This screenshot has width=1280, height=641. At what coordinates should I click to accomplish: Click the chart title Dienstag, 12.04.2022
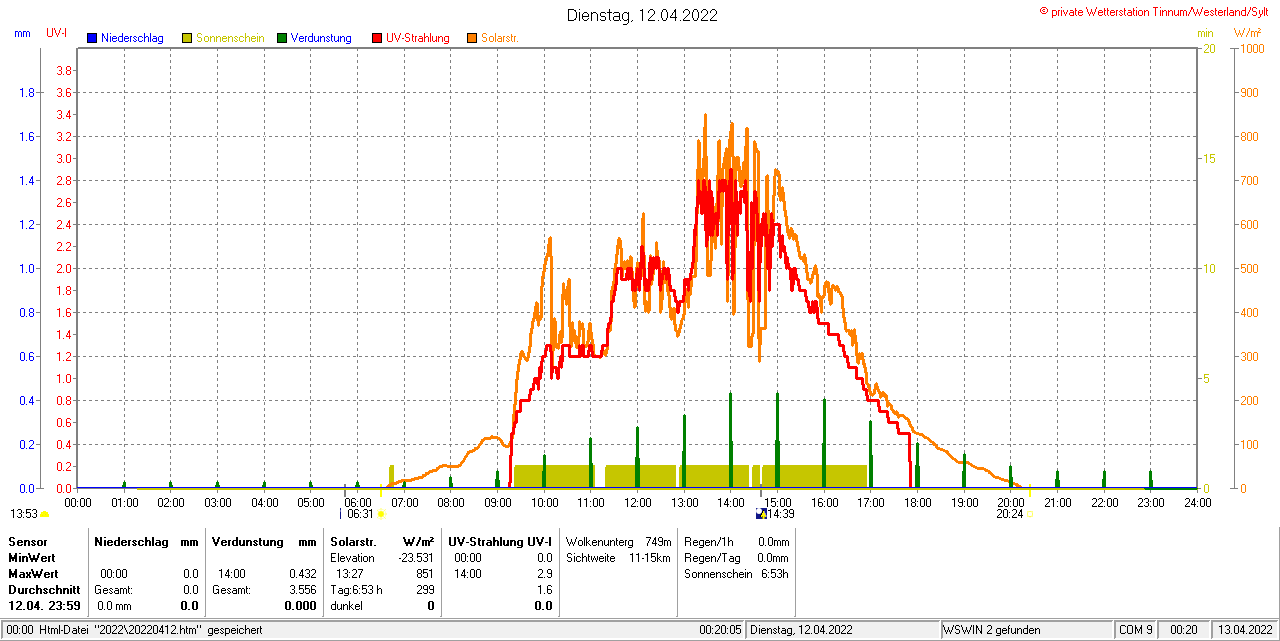642,15
